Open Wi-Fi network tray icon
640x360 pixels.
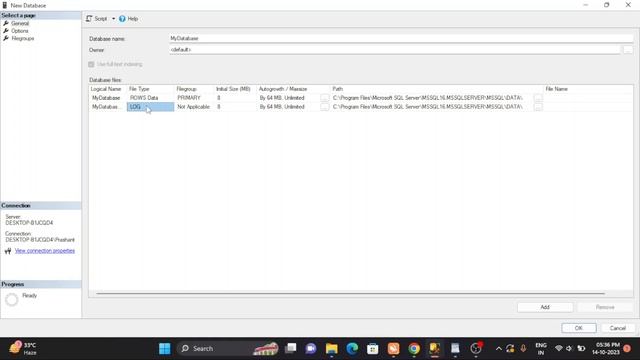click(559, 349)
